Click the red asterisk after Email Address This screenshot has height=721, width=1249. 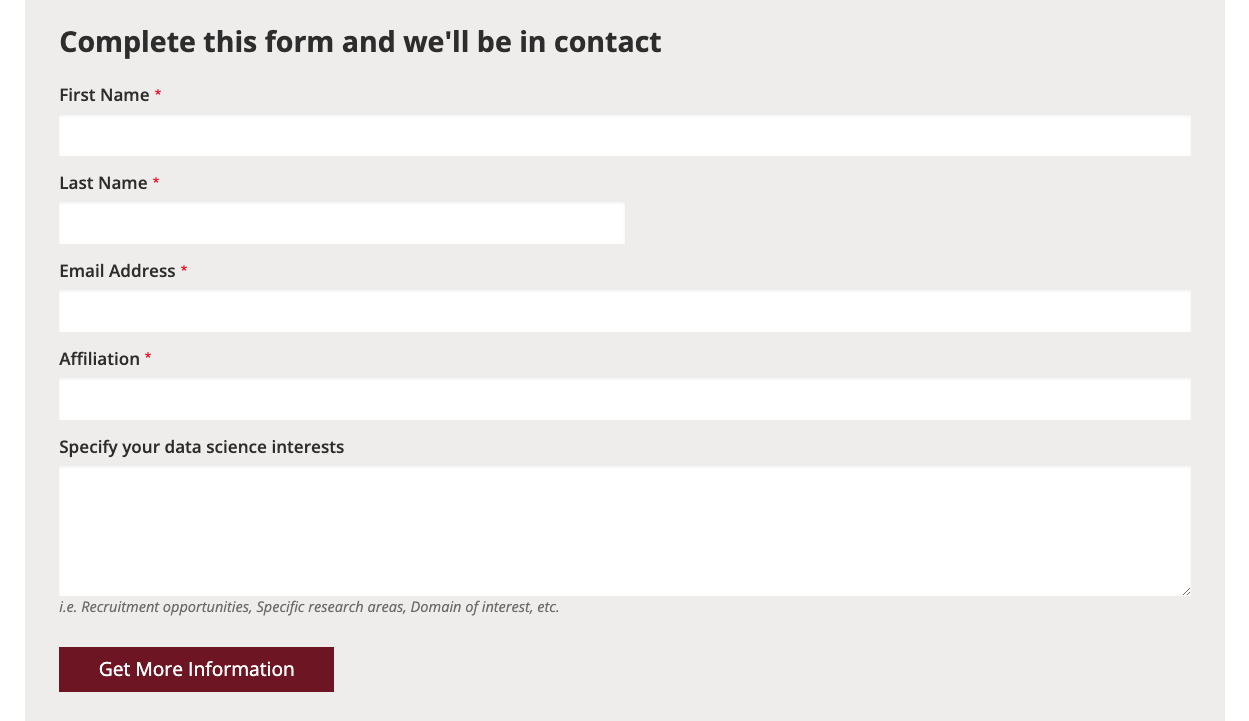click(x=184, y=270)
